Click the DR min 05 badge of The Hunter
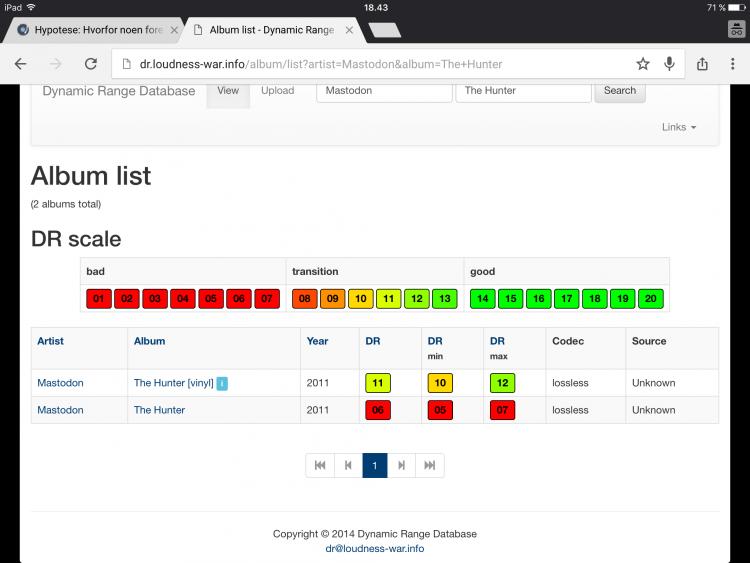The width and height of the screenshot is (750, 563). [x=440, y=410]
